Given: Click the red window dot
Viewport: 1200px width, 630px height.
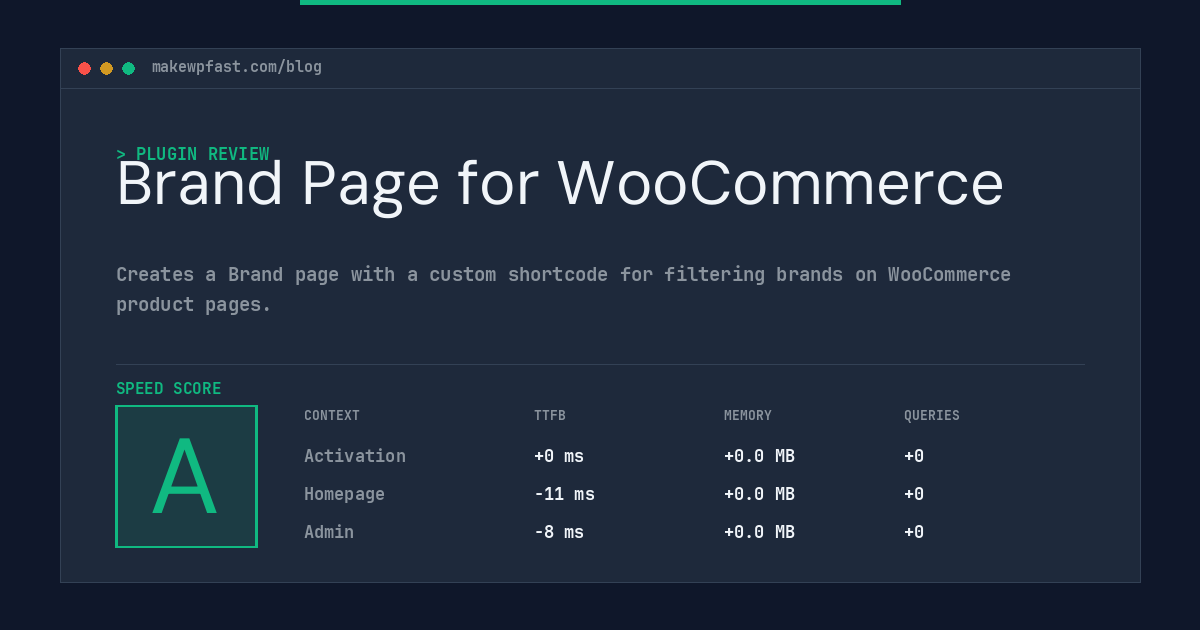Looking at the screenshot, I should tap(84, 68).
